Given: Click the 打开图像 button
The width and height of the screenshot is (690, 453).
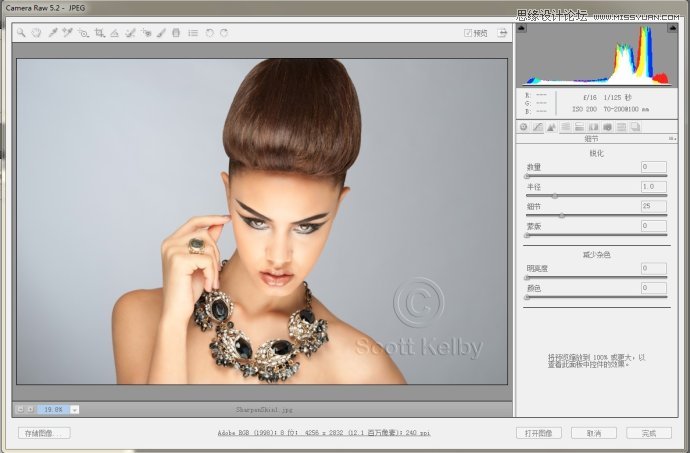Looking at the screenshot, I should (x=538, y=433).
